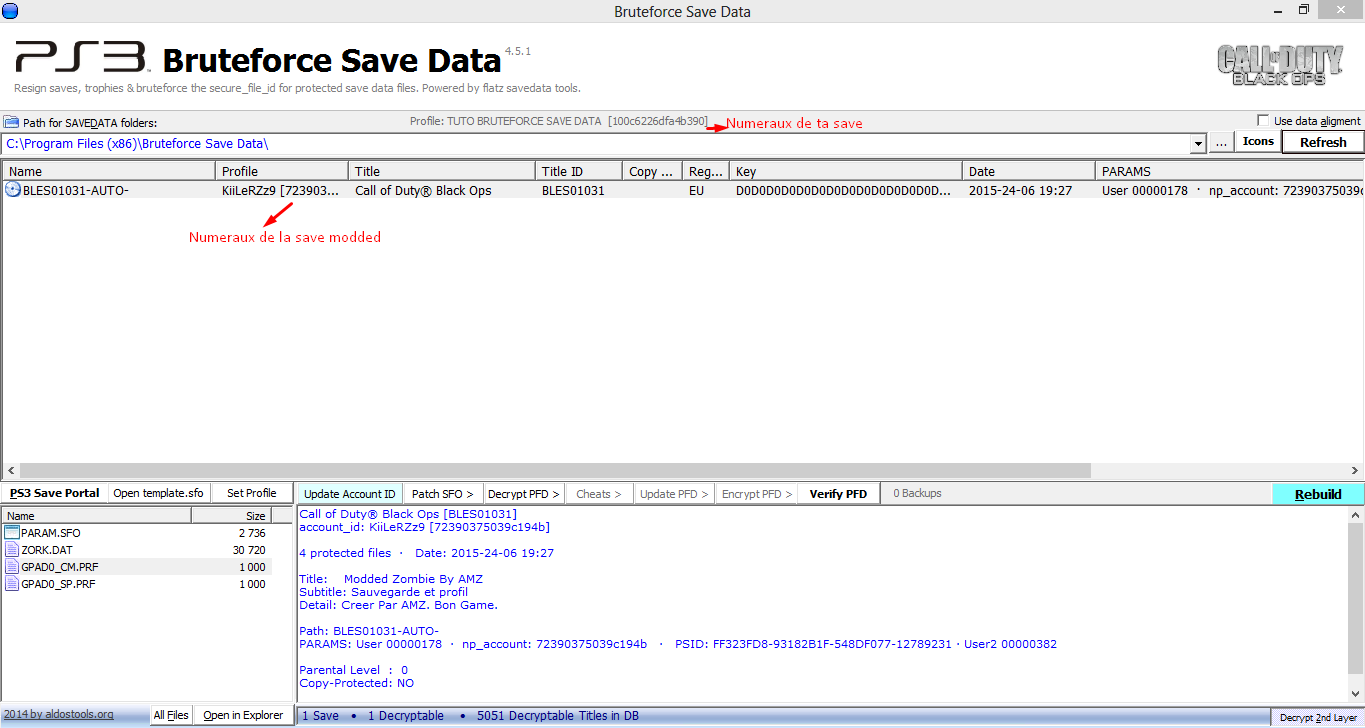Click the app icon in the title bar

coord(11,11)
